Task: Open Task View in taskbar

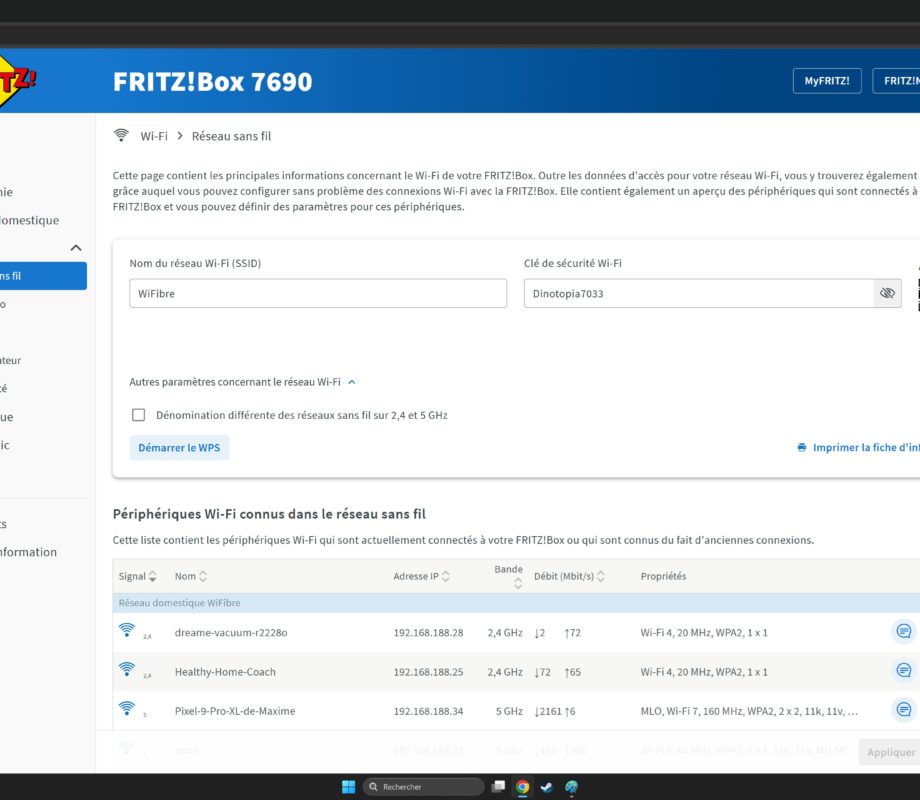Action: point(498,787)
